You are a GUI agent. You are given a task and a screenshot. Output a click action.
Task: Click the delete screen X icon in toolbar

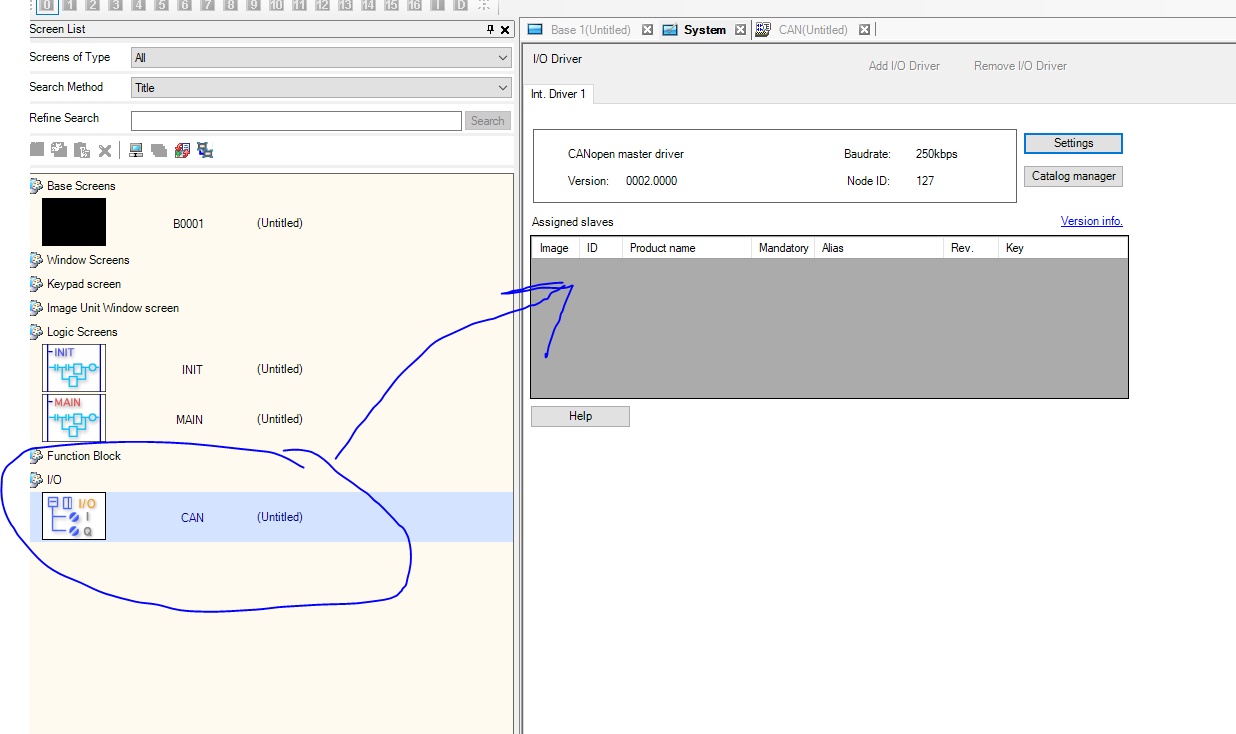click(x=105, y=151)
